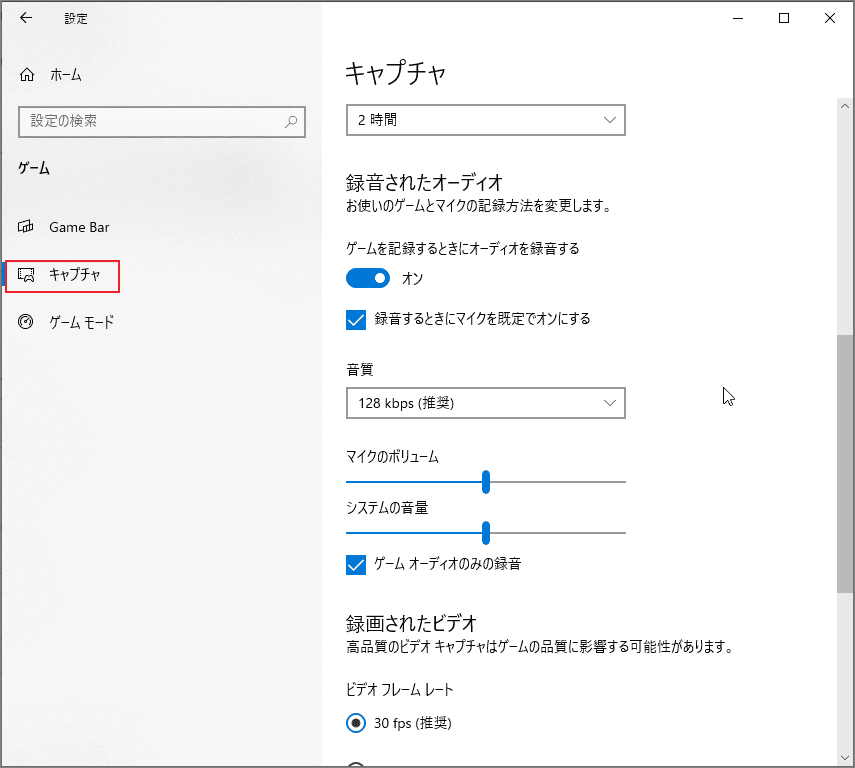Select the キャプチャ sidebar entry

68,277
